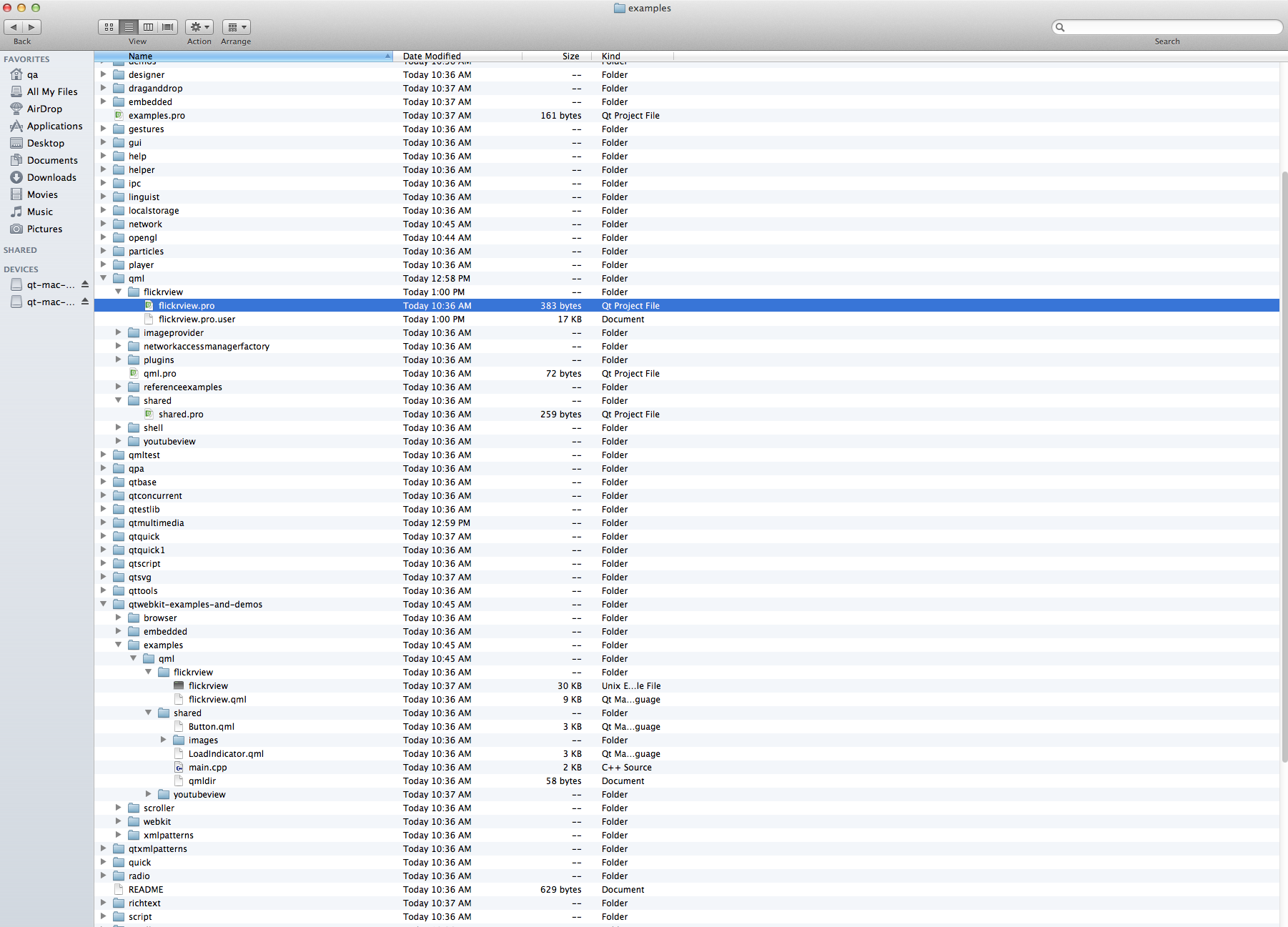The image size is (1288, 927).
Task: Expand the opengl folder
Action: coord(104,237)
